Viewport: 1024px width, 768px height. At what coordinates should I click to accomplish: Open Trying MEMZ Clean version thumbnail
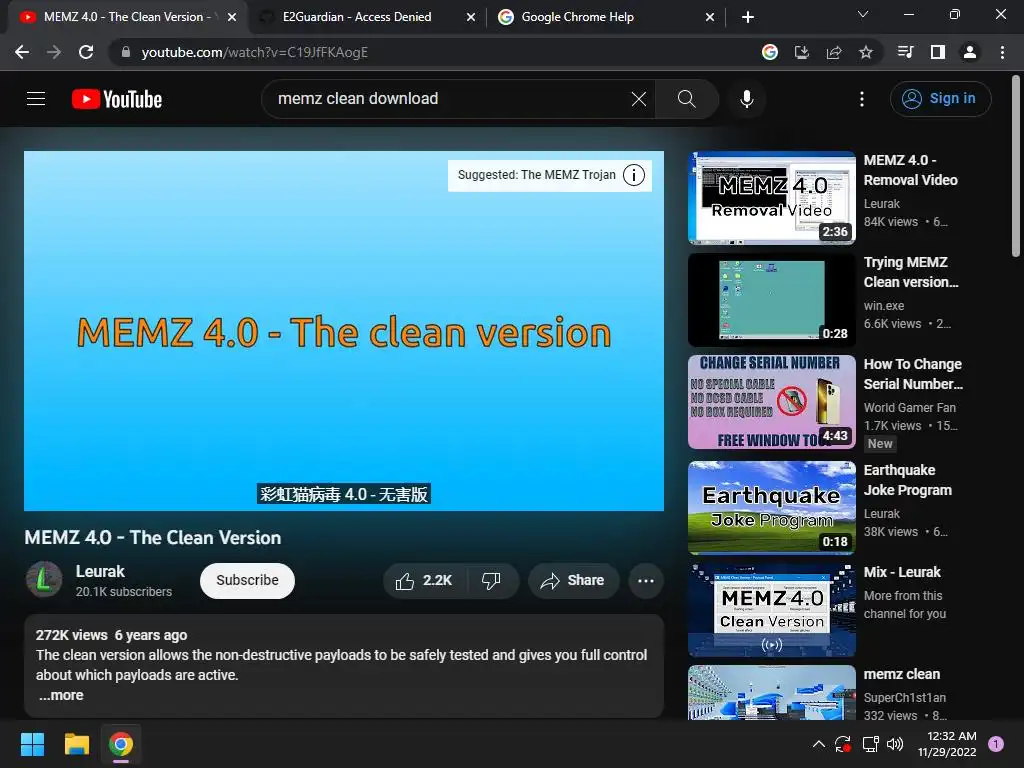point(772,300)
